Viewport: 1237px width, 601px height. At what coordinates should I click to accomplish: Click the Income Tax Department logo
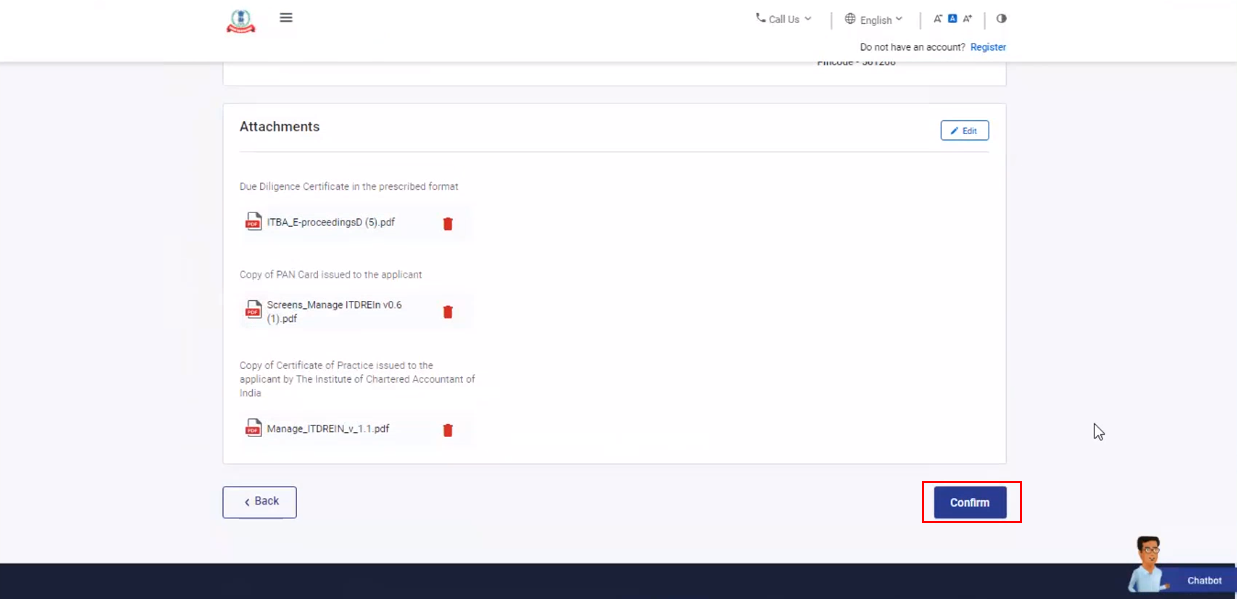click(241, 21)
